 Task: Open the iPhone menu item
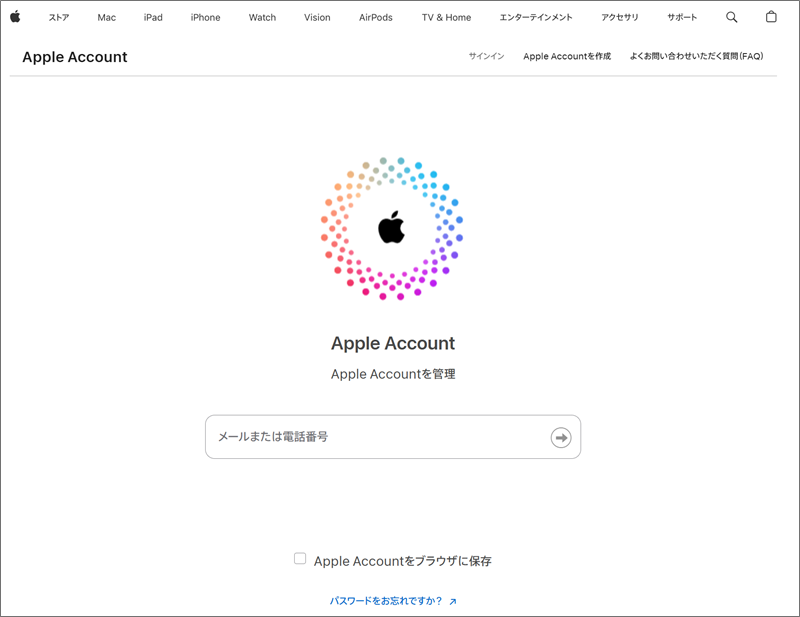point(205,17)
